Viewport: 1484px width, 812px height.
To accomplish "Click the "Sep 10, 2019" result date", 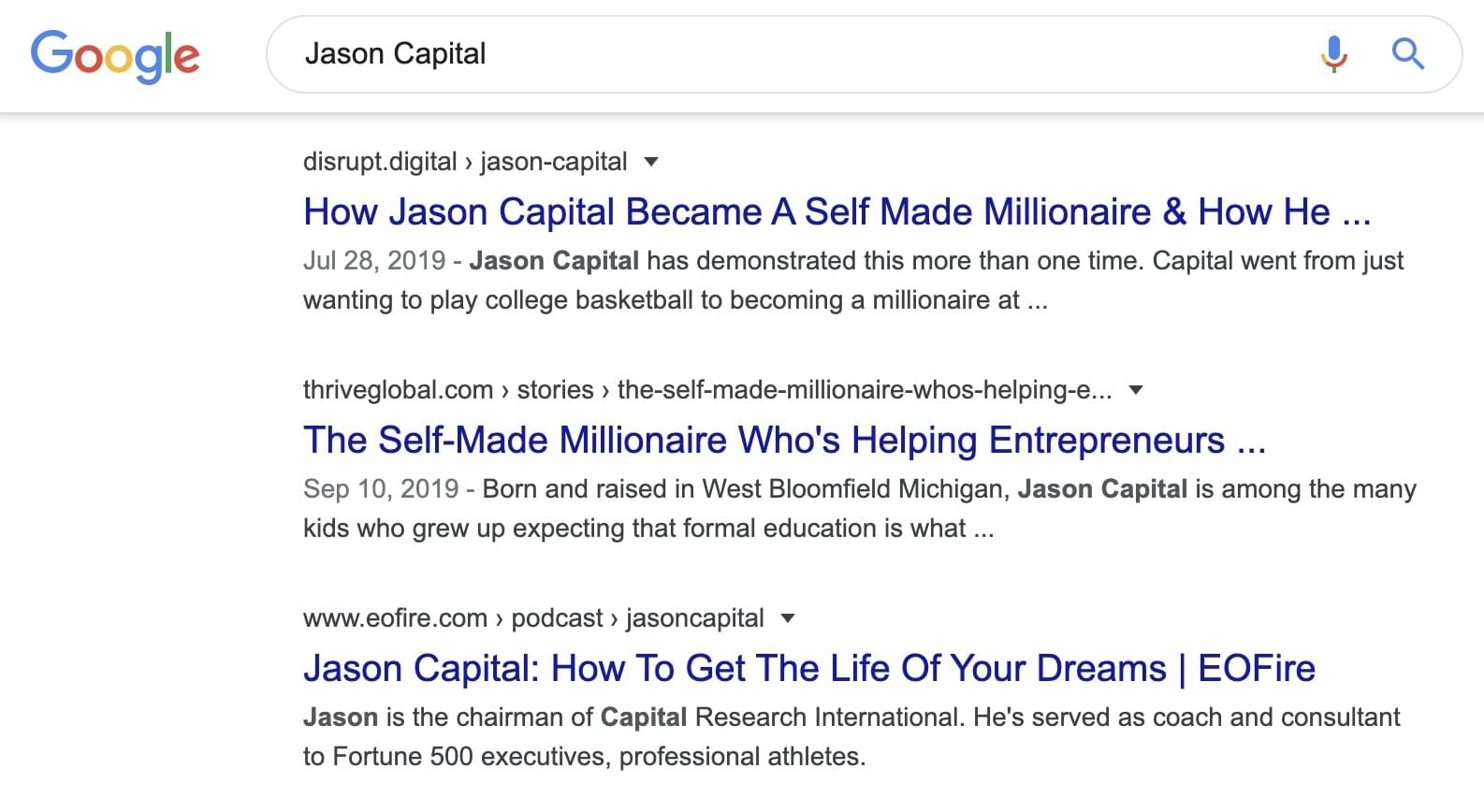I will pyautogui.click(x=381, y=489).
